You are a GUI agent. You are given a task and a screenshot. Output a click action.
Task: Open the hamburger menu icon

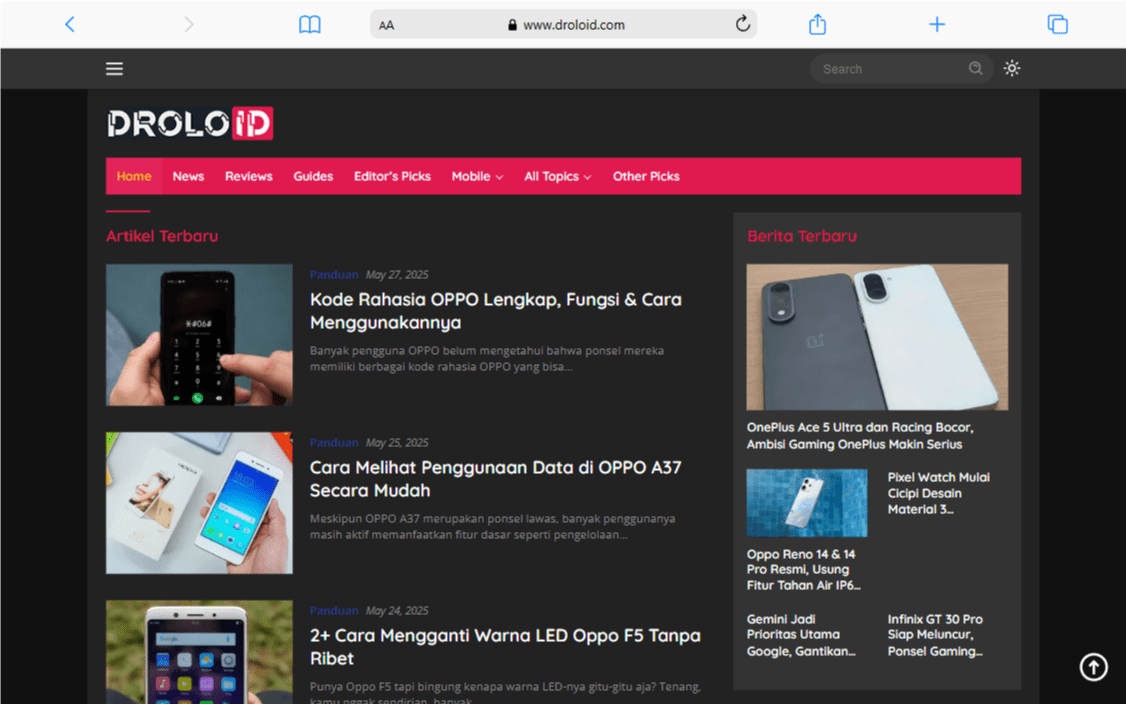coord(114,69)
